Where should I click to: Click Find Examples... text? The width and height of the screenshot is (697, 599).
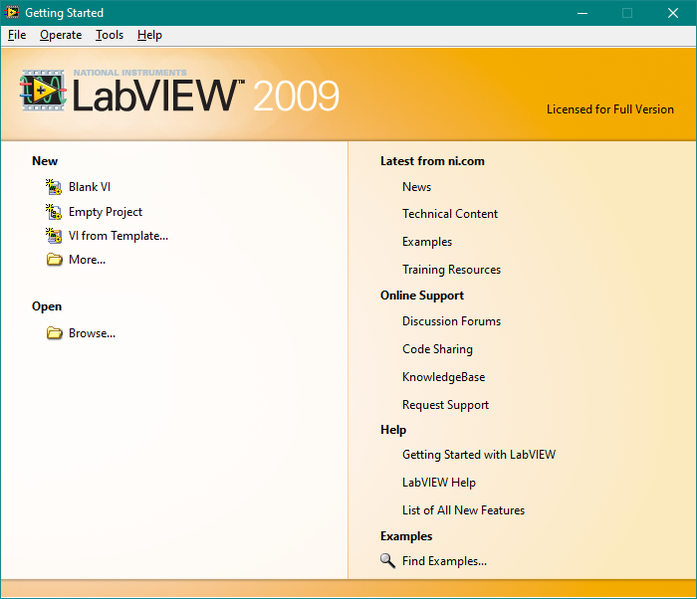[444, 561]
